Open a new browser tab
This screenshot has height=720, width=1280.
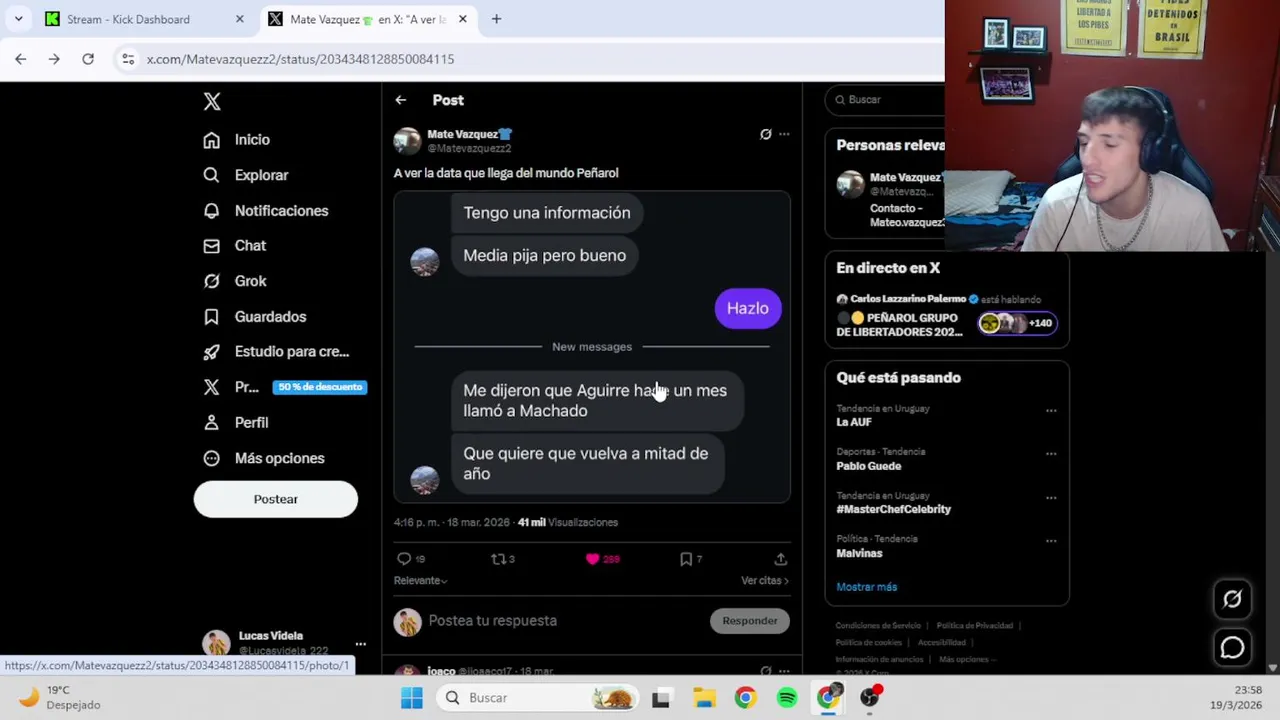pos(496,19)
